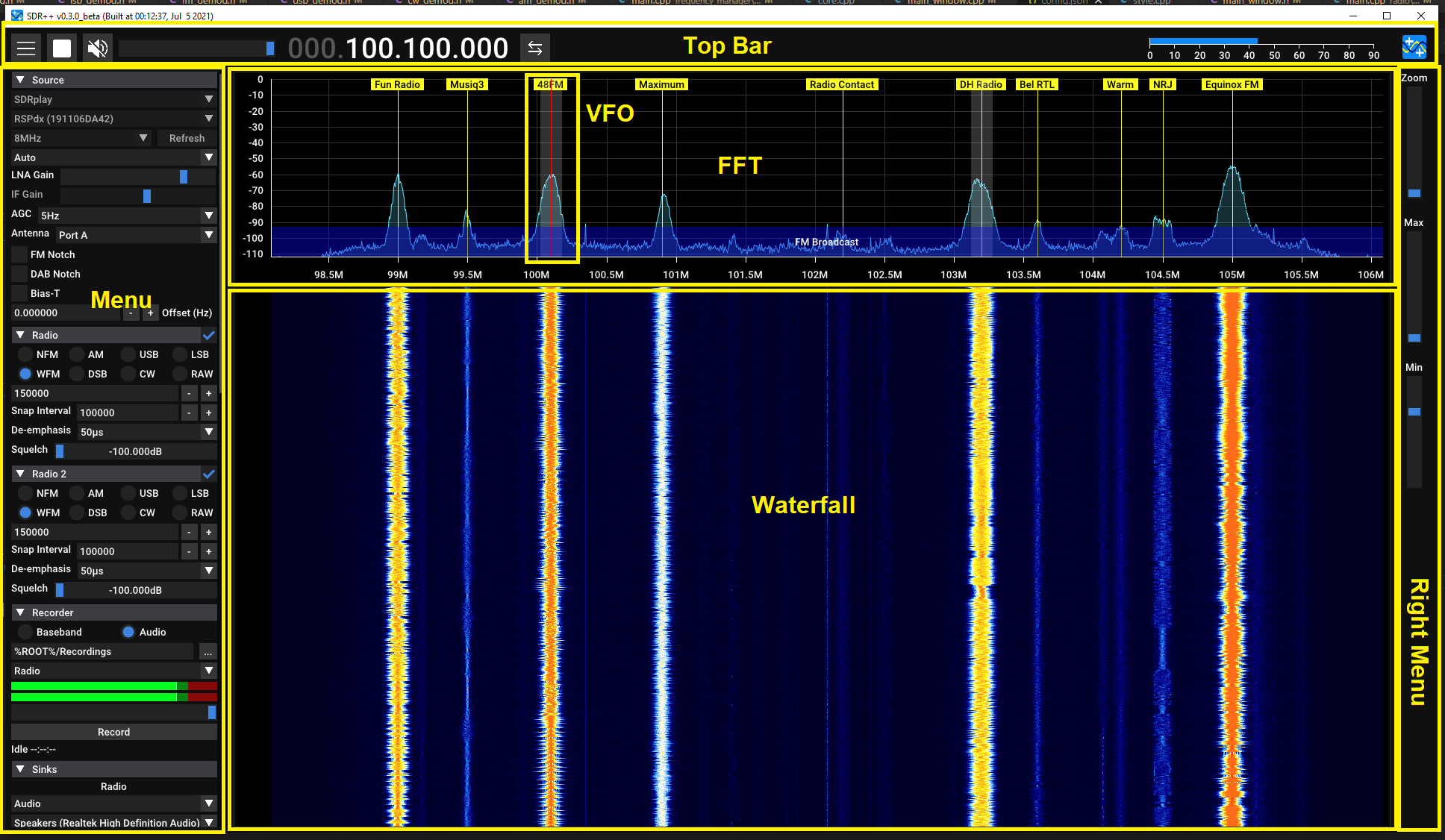Select Baseband recording mode

coord(25,632)
